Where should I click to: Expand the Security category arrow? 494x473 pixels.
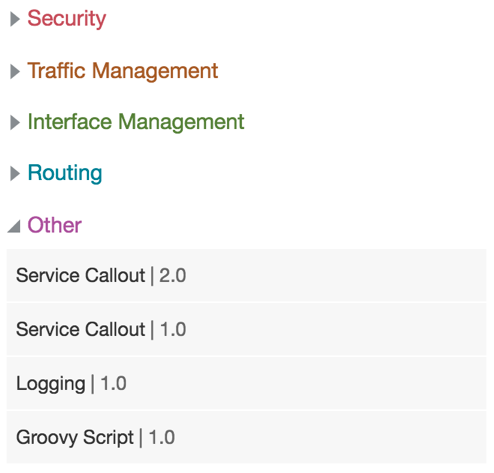[15, 19]
